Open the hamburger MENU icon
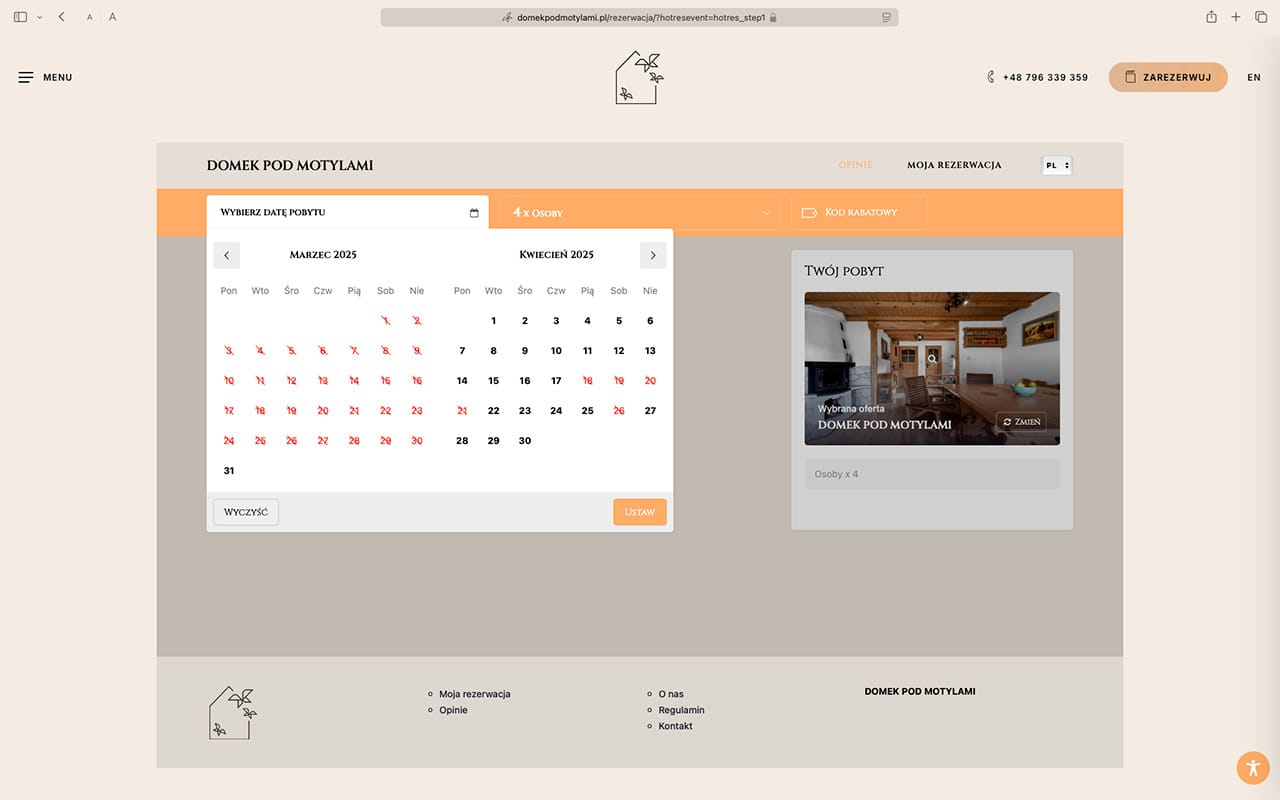 (x=26, y=77)
